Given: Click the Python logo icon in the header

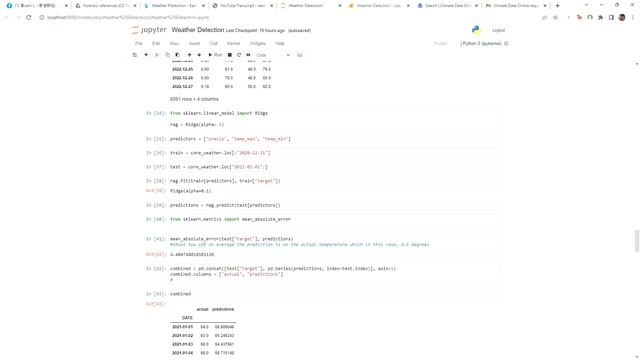Looking at the screenshot, I should click(476, 30).
